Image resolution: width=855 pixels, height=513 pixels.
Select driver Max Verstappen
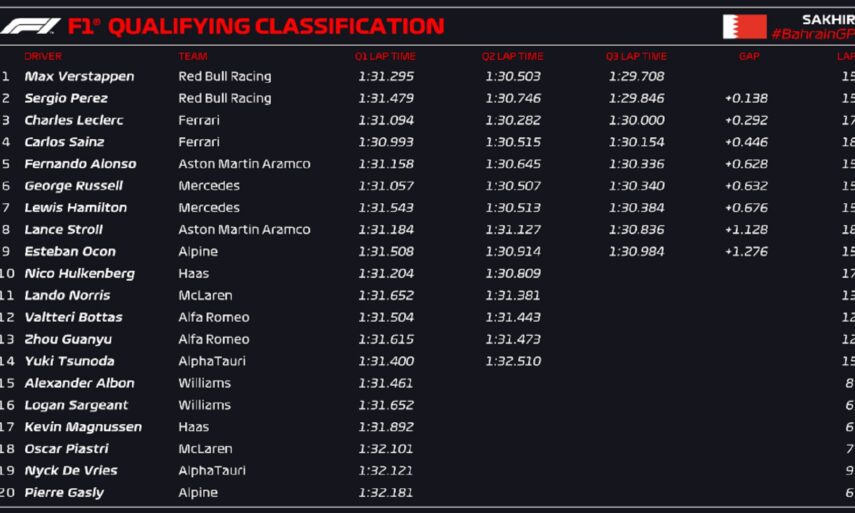click(x=79, y=76)
